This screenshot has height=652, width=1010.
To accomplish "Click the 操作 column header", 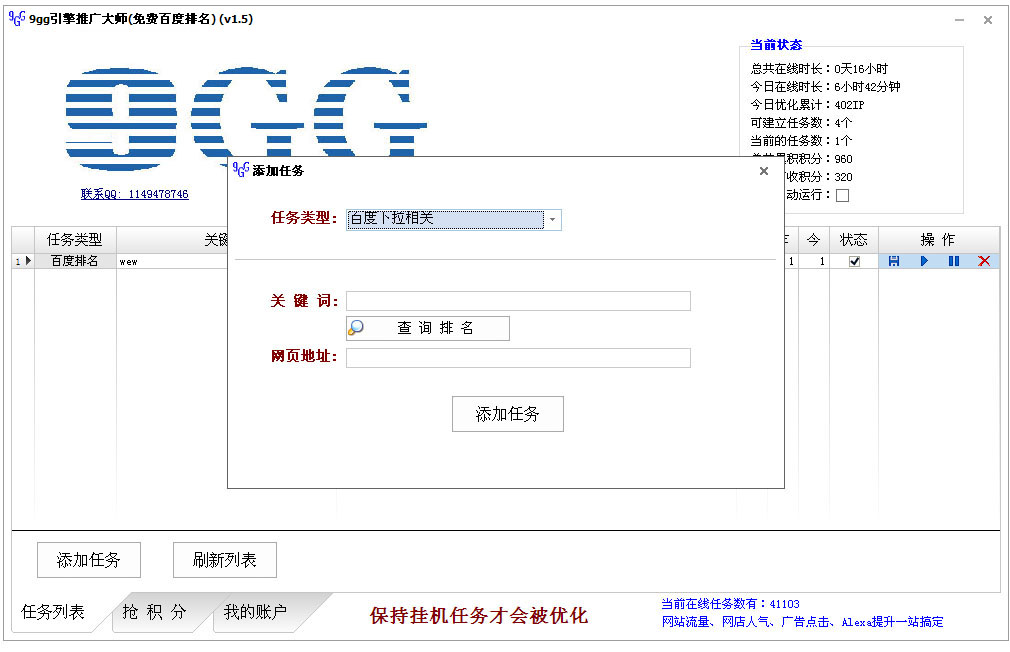I will click(x=939, y=240).
